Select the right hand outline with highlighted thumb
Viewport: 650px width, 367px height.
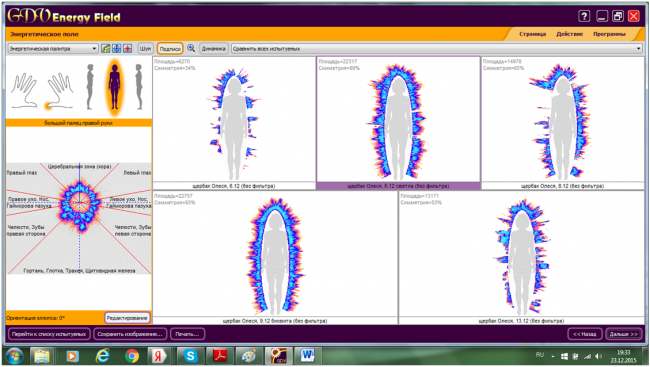(60, 91)
